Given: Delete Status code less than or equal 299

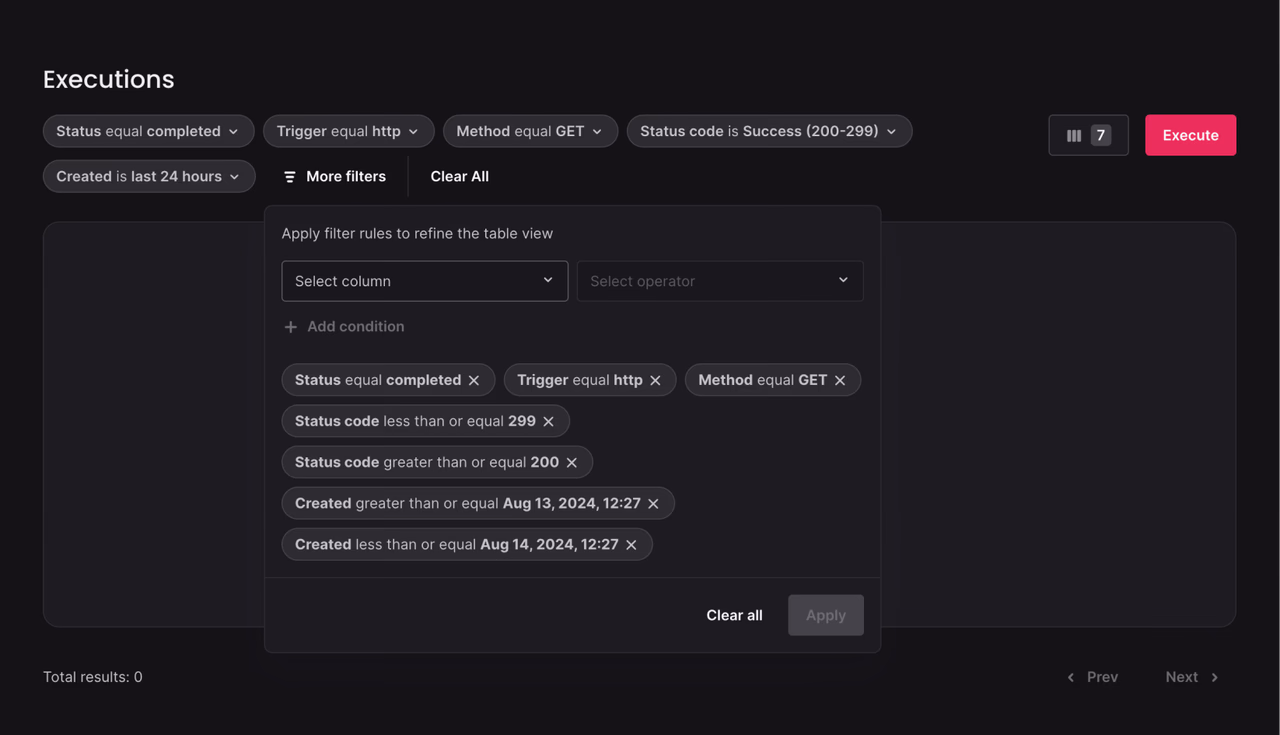Looking at the screenshot, I should 549,421.
